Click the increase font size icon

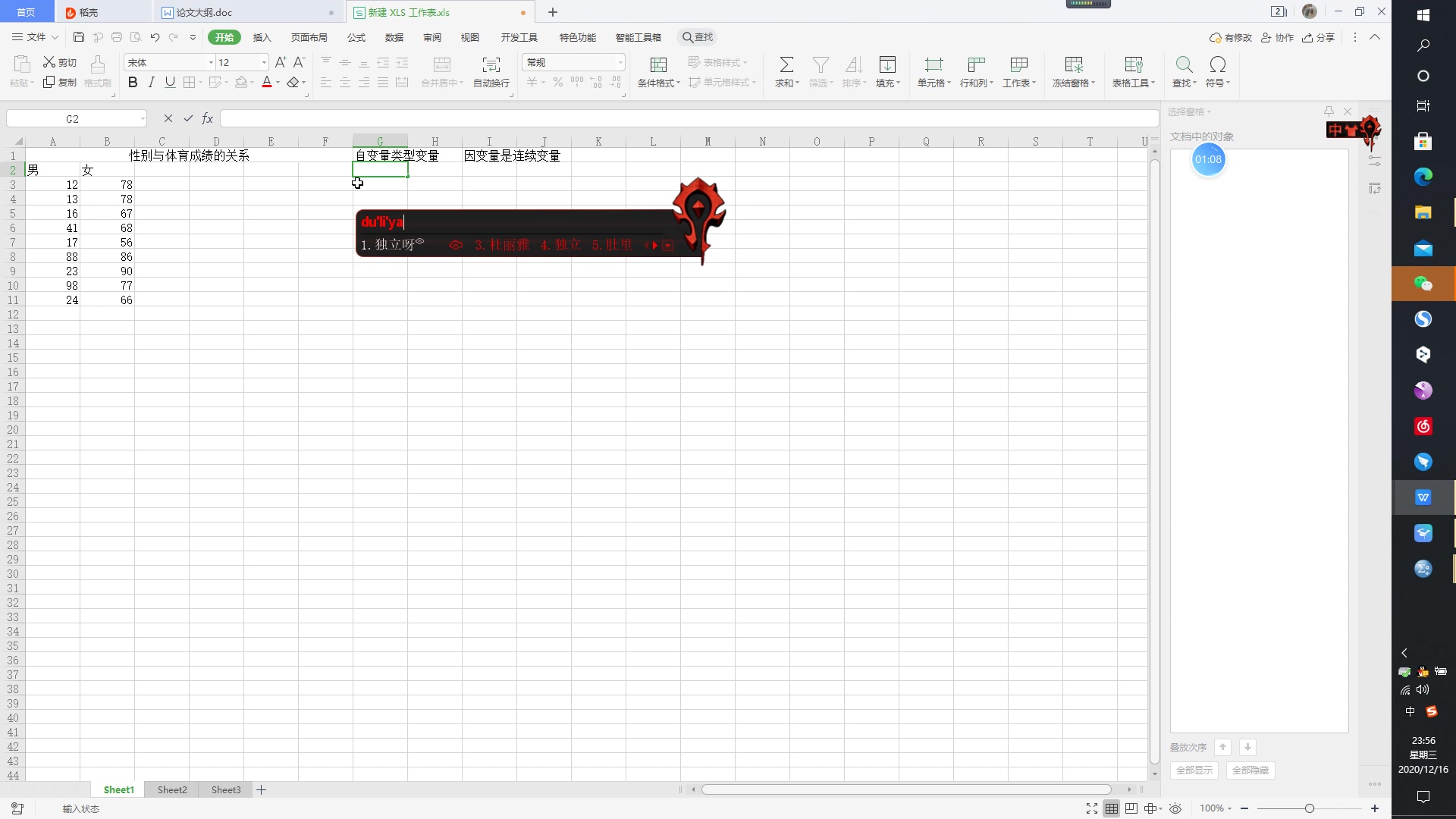tap(280, 62)
